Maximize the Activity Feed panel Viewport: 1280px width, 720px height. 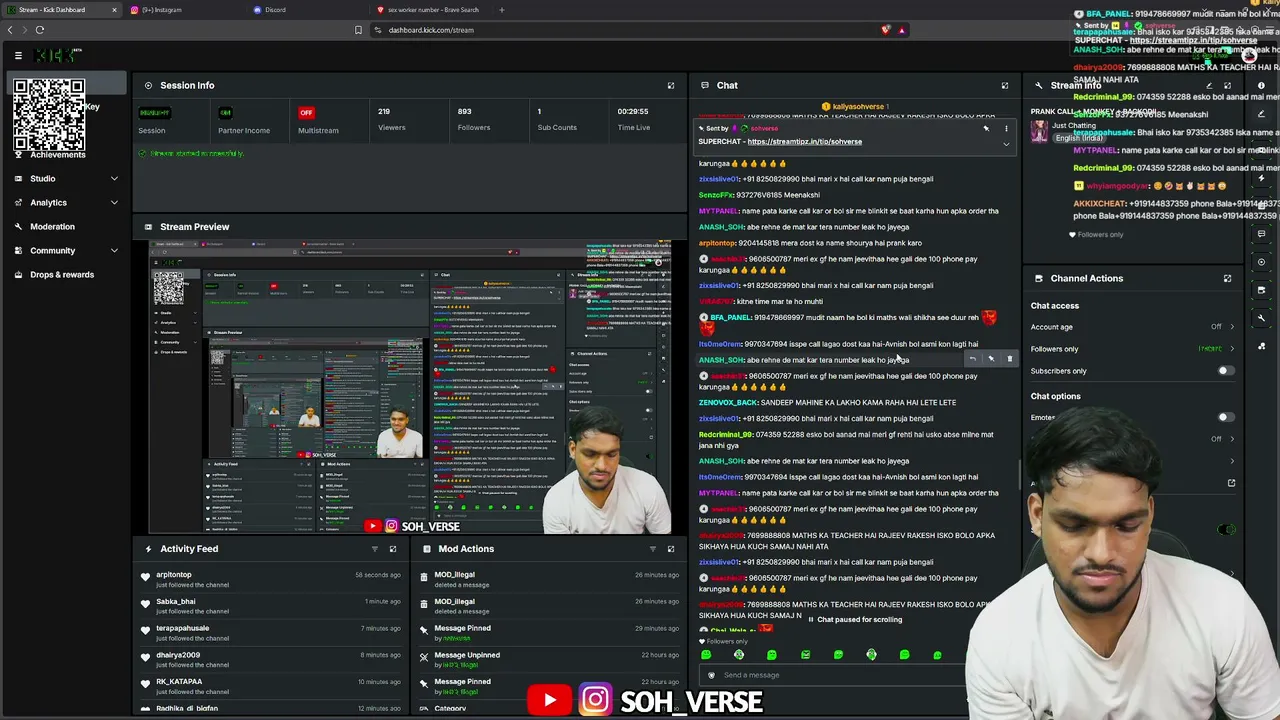pyautogui.click(x=393, y=549)
